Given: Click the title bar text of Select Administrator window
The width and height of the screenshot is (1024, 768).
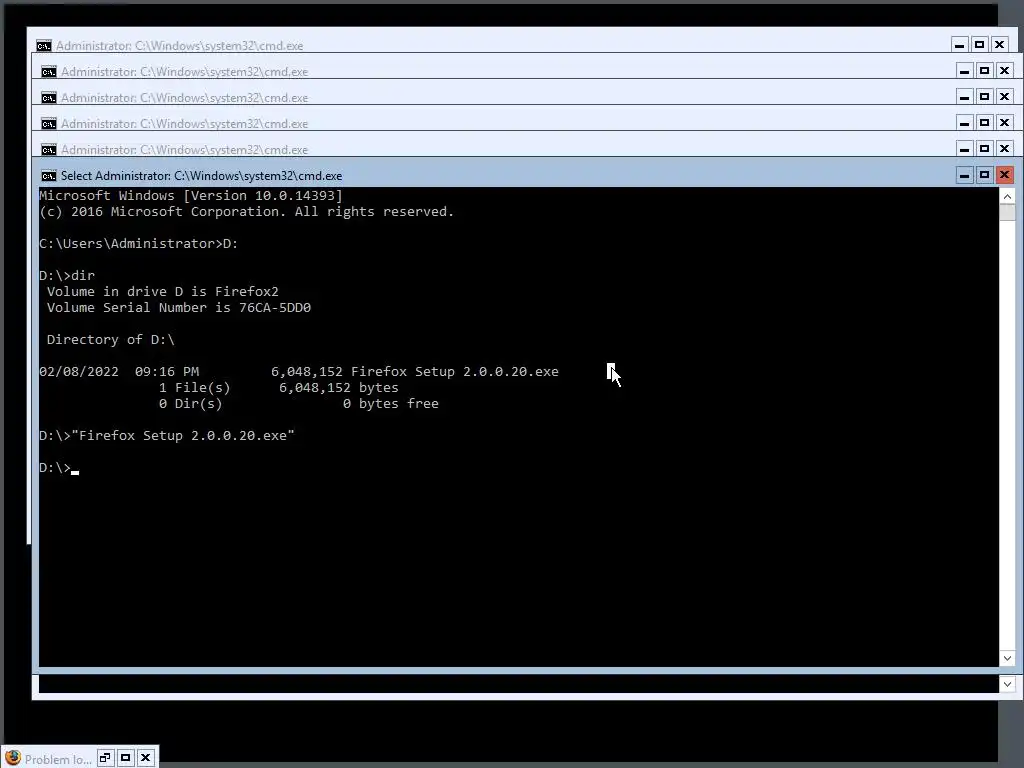Looking at the screenshot, I should pyautogui.click(x=201, y=176).
